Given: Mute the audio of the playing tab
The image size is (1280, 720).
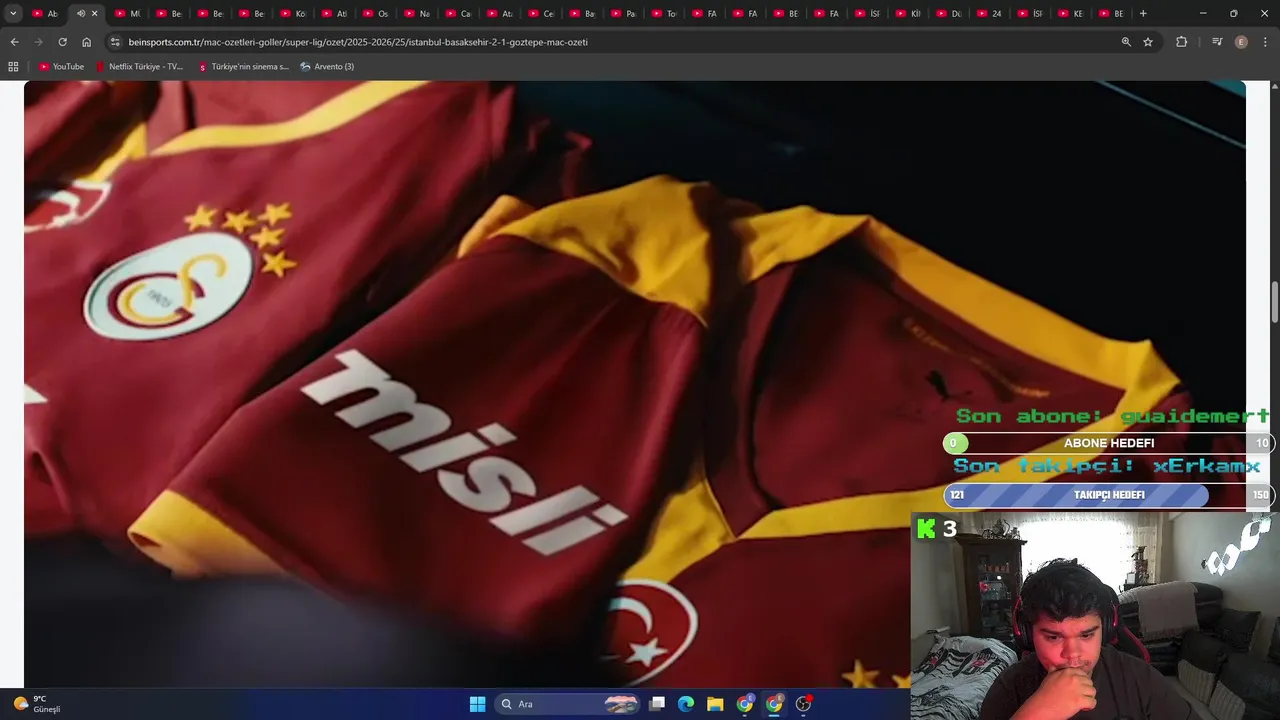Looking at the screenshot, I should click(x=81, y=13).
